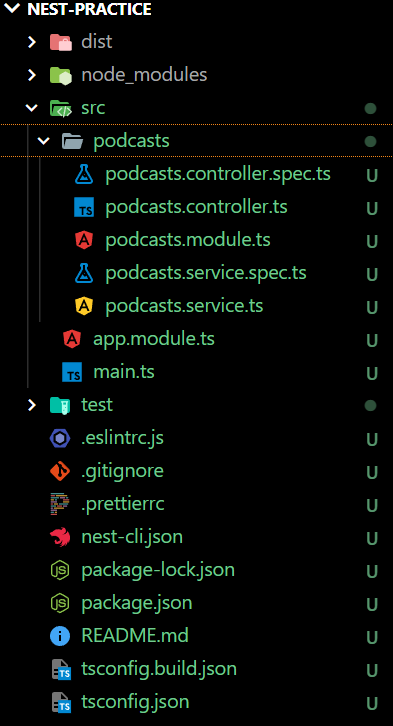Screen dimensions: 393x726
Task: Open main.ts in the editor
Action: pos(124,372)
